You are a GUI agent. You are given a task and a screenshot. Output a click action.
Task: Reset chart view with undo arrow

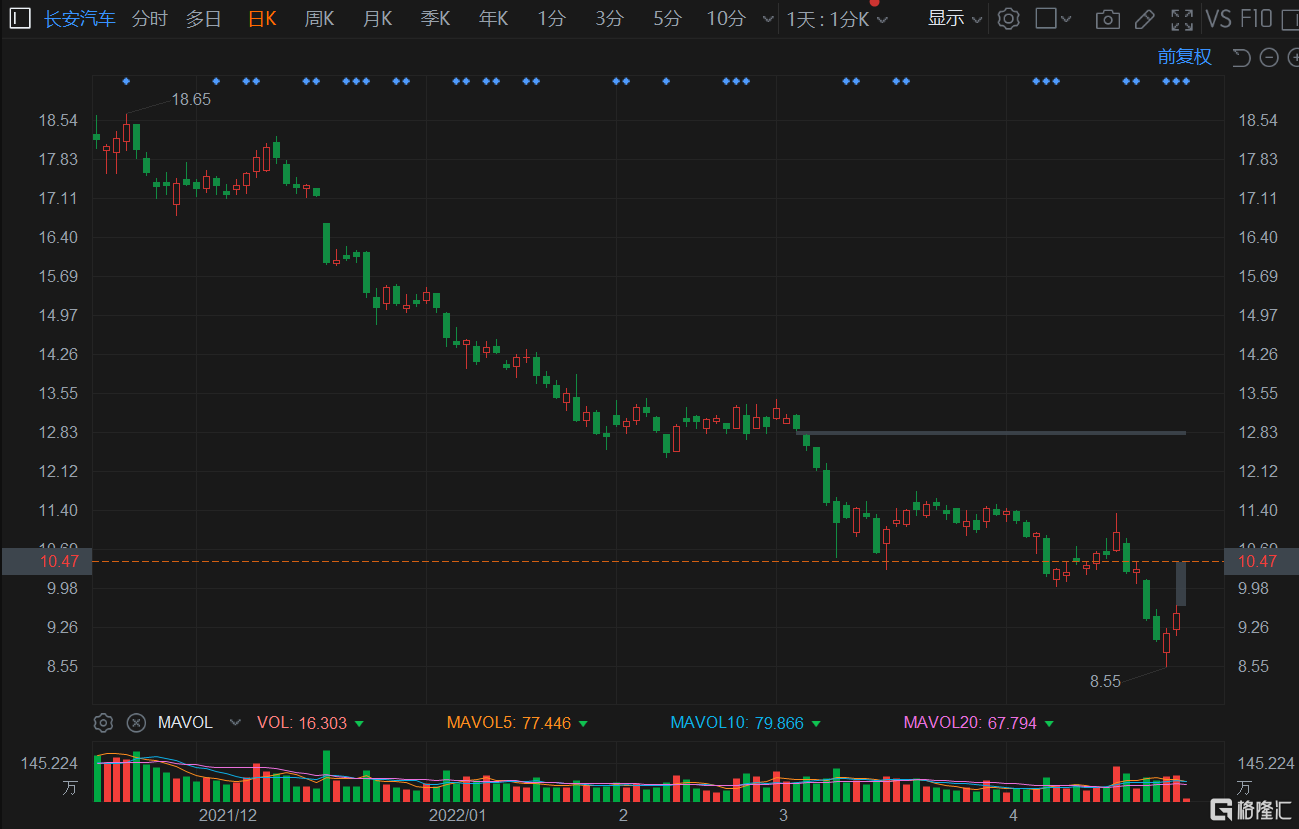coord(1242,57)
